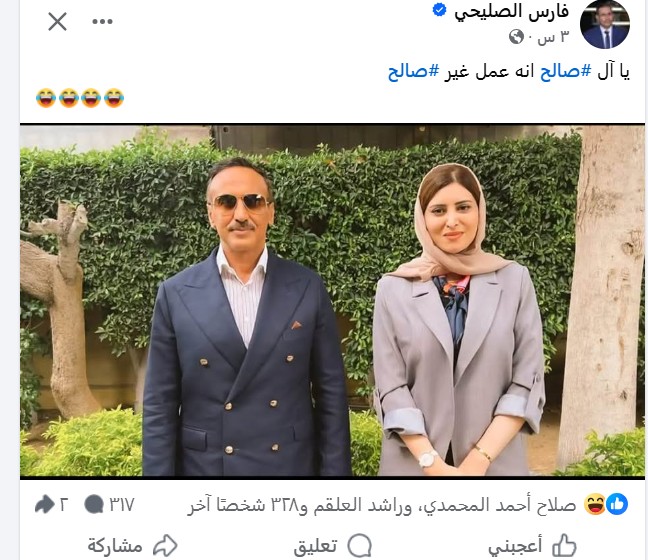
Task: Click the thumbs-up icon beside أعجبني
Action: click(565, 546)
